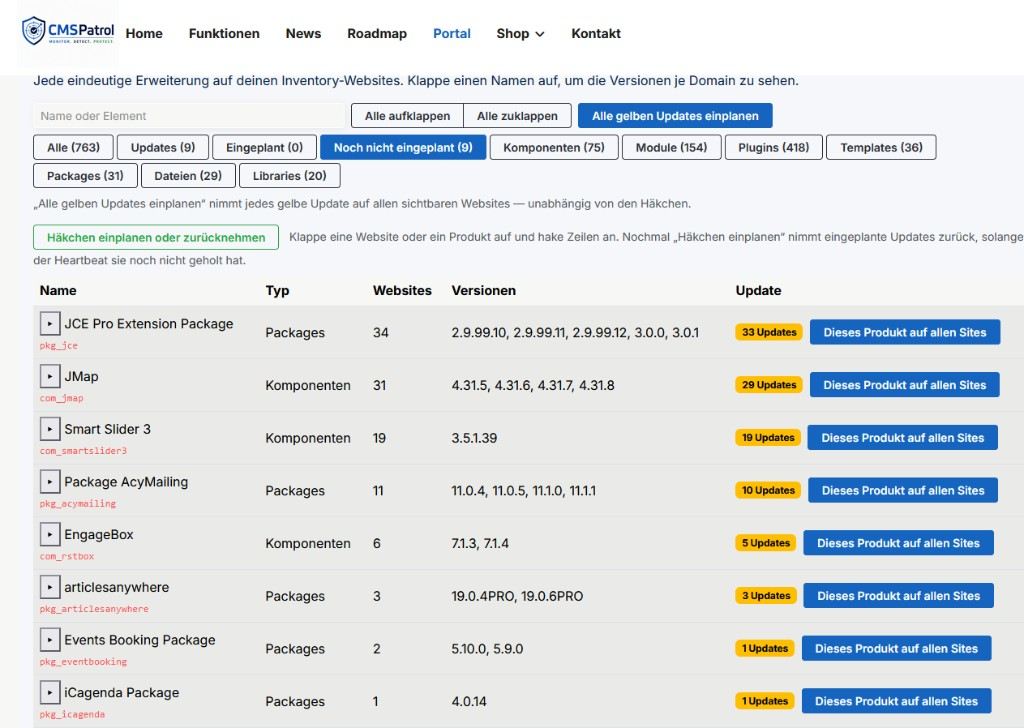Open the Roadmap page

tap(377, 33)
